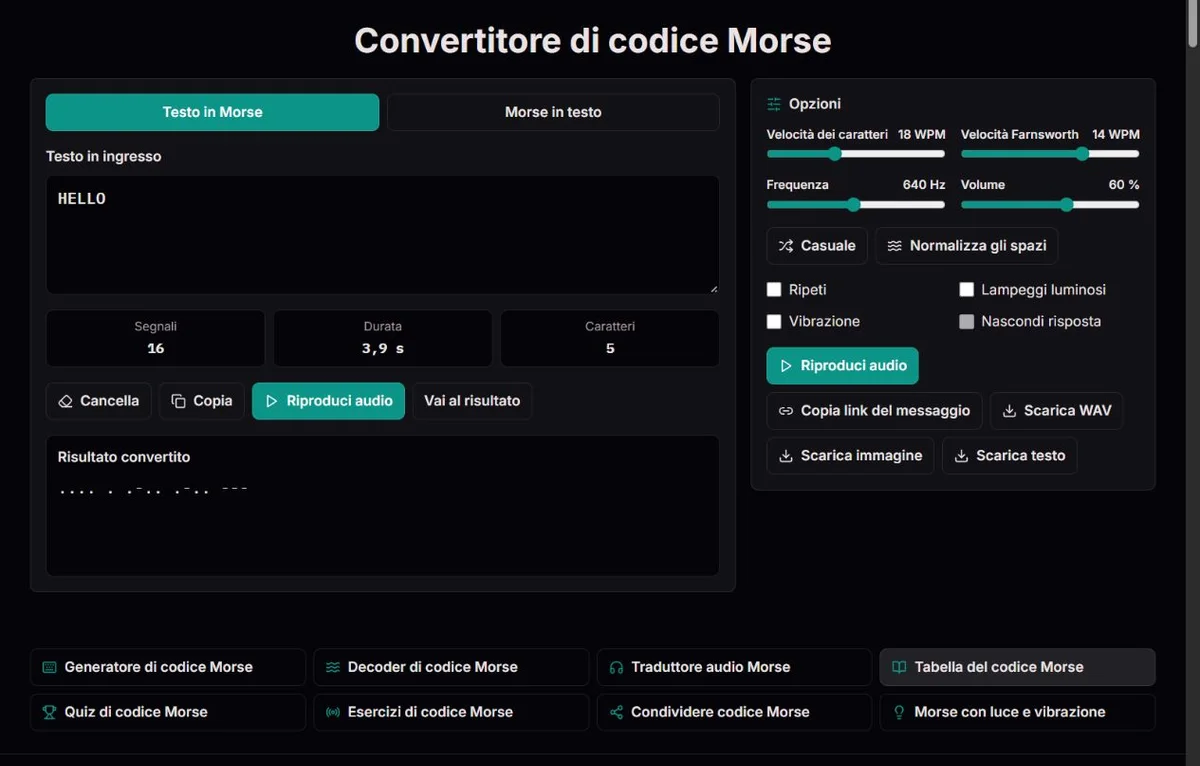Click the lightbulb icon for Morse con luce e vibrazione
The width and height of the screenshot is (1200, 766).
[x=900, y=712]
